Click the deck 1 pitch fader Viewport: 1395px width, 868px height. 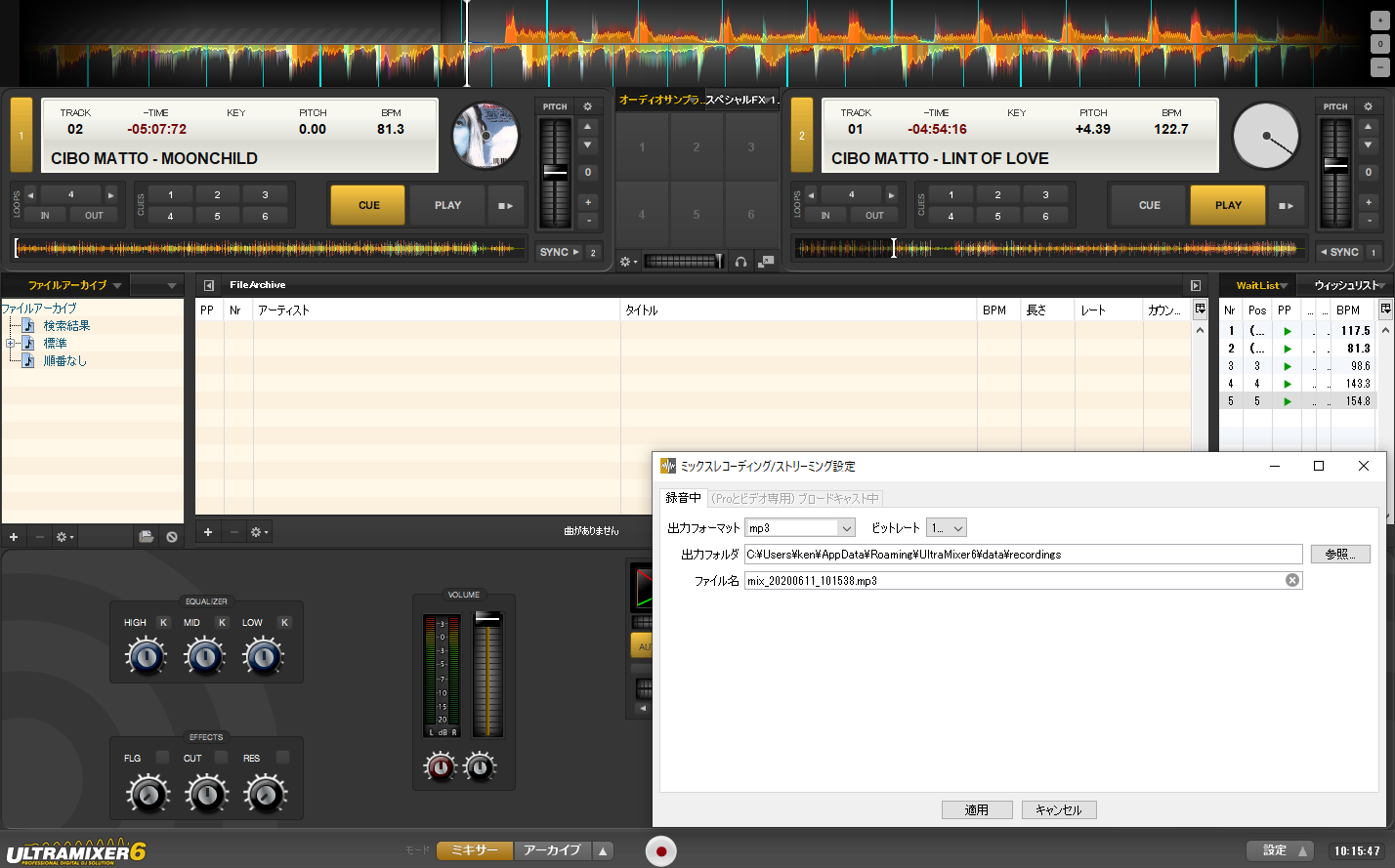pos(555,172)
